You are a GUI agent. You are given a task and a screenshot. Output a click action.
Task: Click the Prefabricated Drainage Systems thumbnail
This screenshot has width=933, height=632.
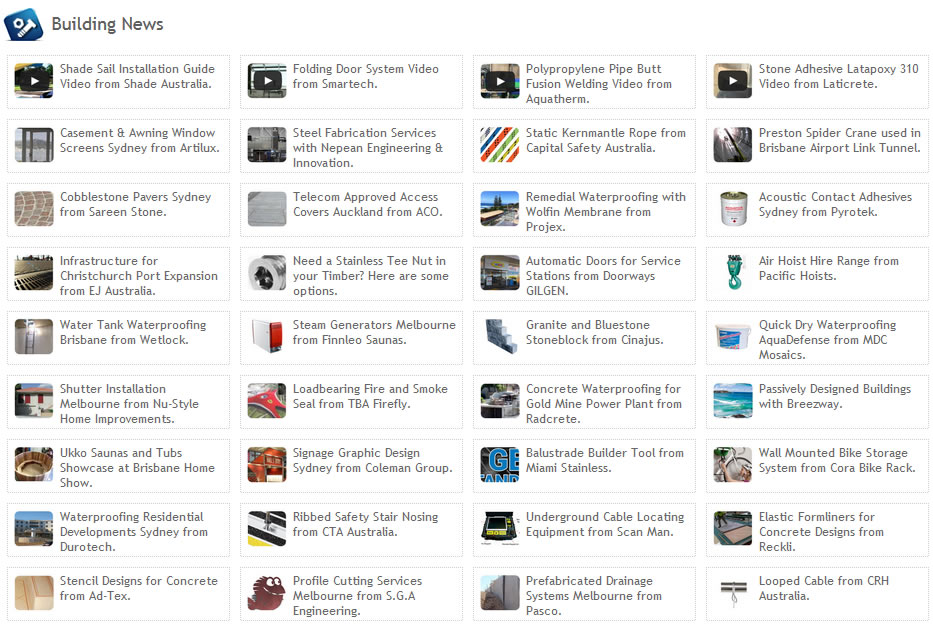tap(500, 593)
